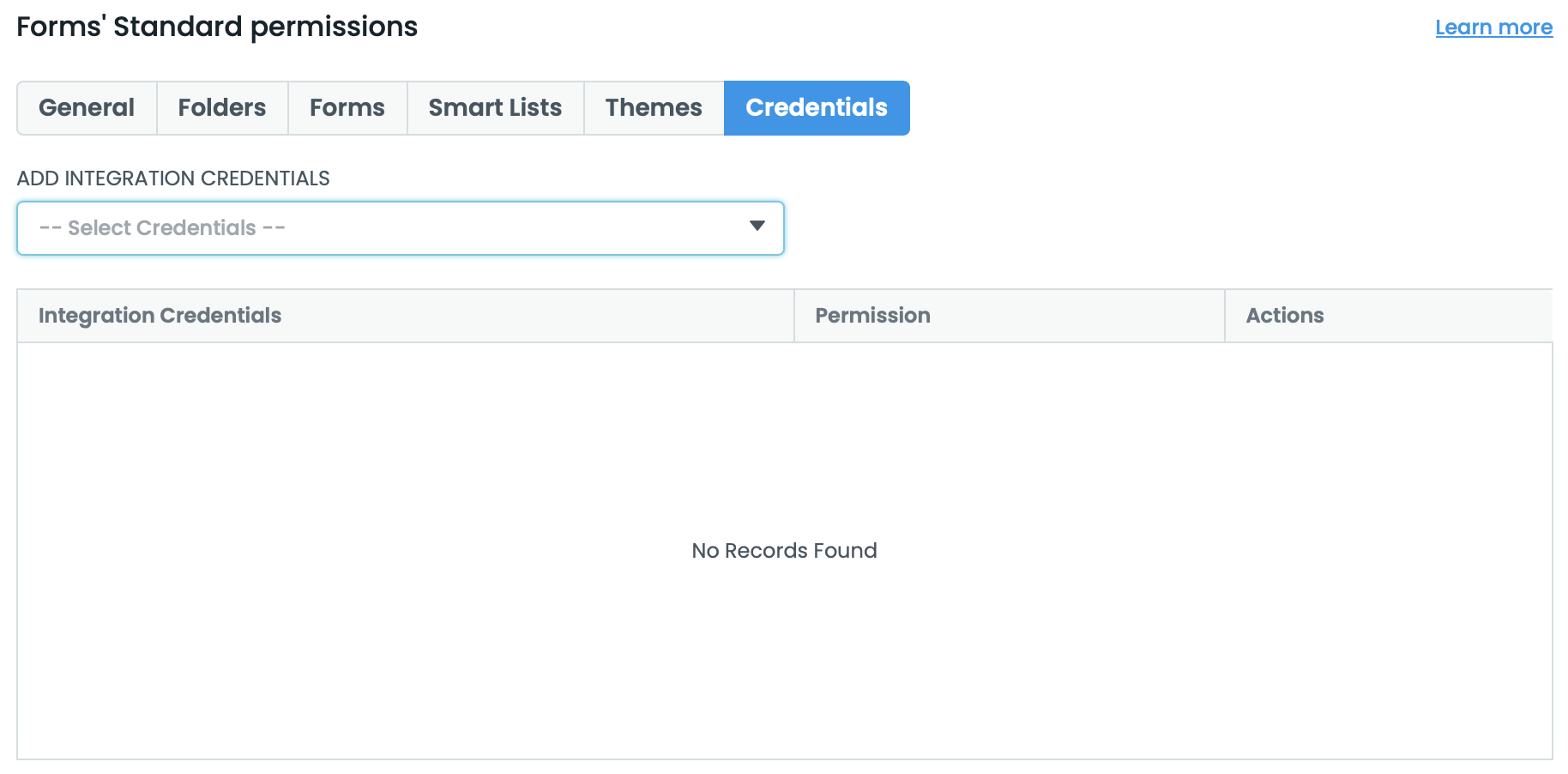Open the Select Credentials dropdown
This screenshot has height=774, width=1568.
tap(400, 227)
